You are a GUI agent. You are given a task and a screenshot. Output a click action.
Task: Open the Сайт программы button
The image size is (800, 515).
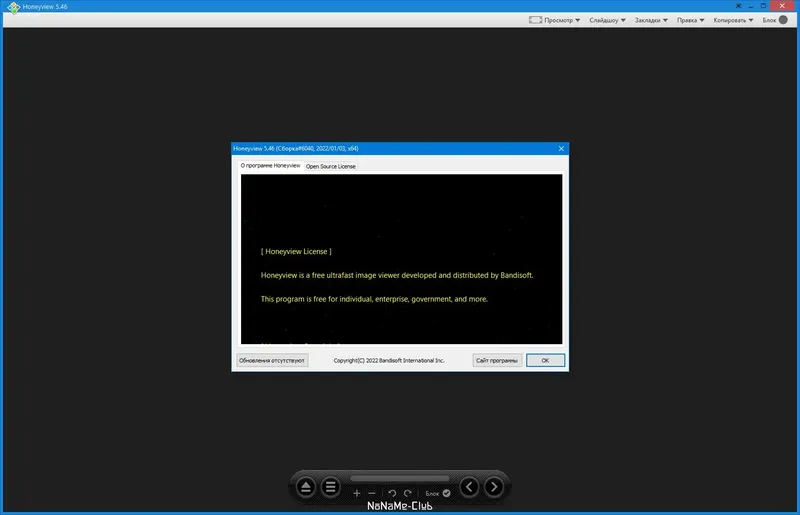497,360
